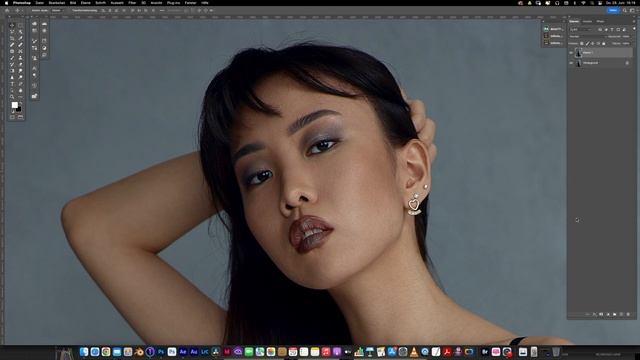Switch to the Kanäle tab

587,21
